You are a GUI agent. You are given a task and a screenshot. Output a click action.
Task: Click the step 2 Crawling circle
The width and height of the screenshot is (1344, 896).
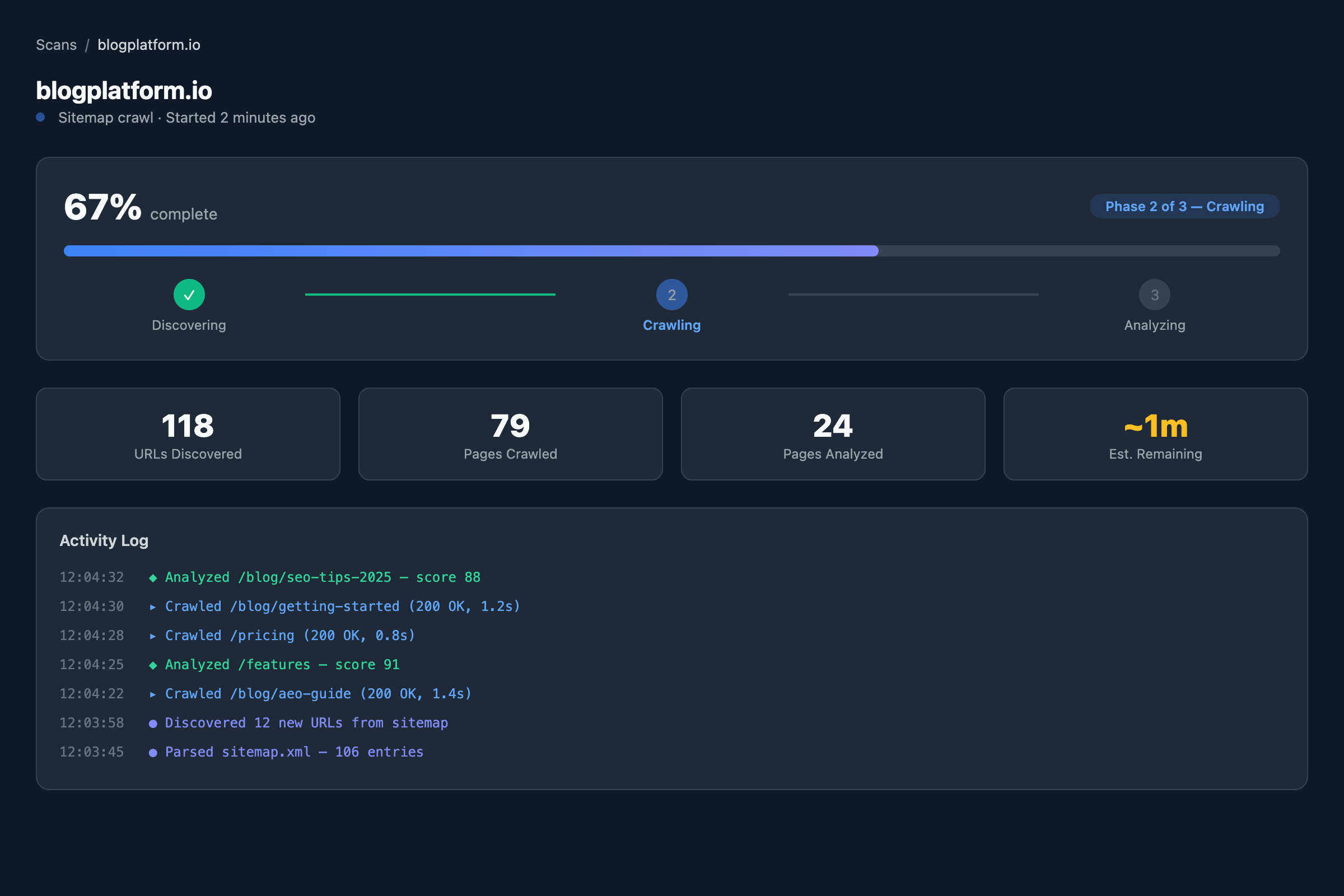(x=671, y=295)
